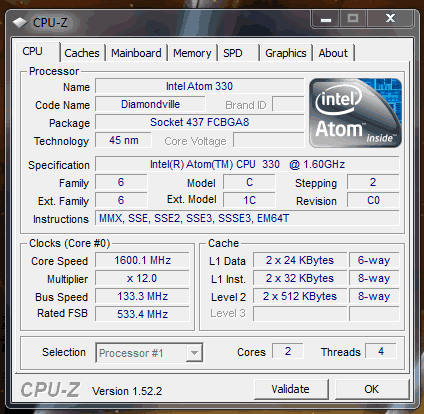
Task: Minimize the CPU-Z window
Action: pyautogui.click(x=325, y=19)
